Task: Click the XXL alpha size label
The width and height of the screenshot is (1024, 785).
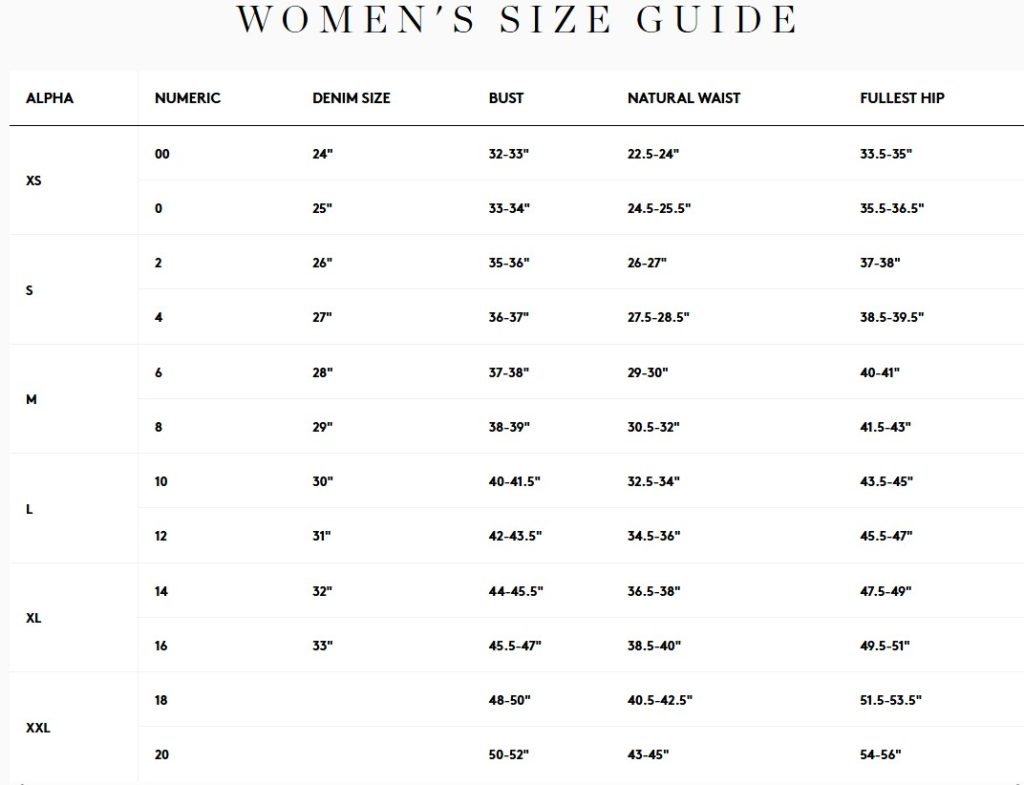Action: (x=38, y=728)
